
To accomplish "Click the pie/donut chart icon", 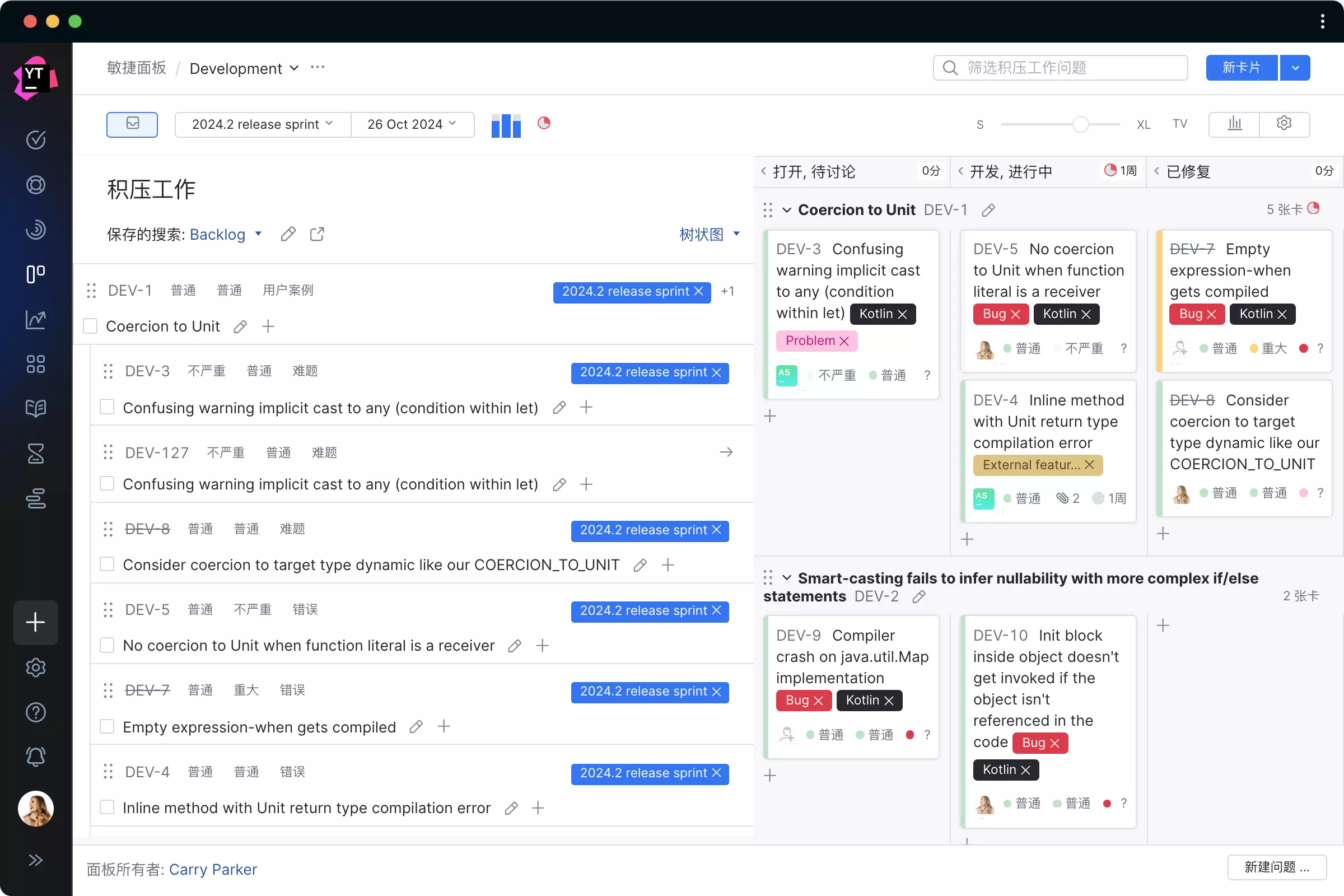I will click(543, 123).
